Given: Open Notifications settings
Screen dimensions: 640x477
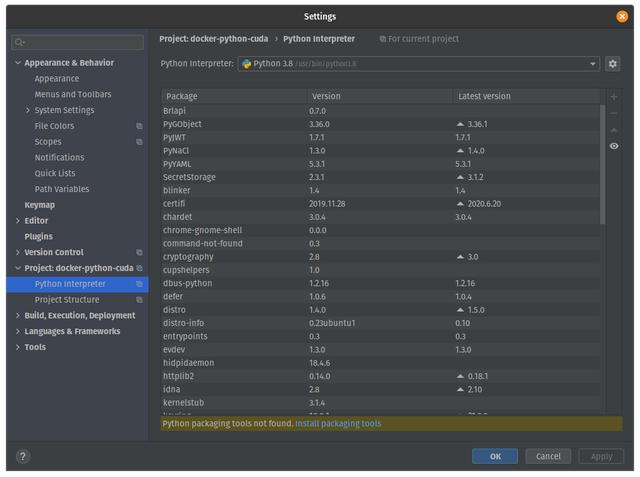Looking at the screenshot, I should click(x=59, y=158).
